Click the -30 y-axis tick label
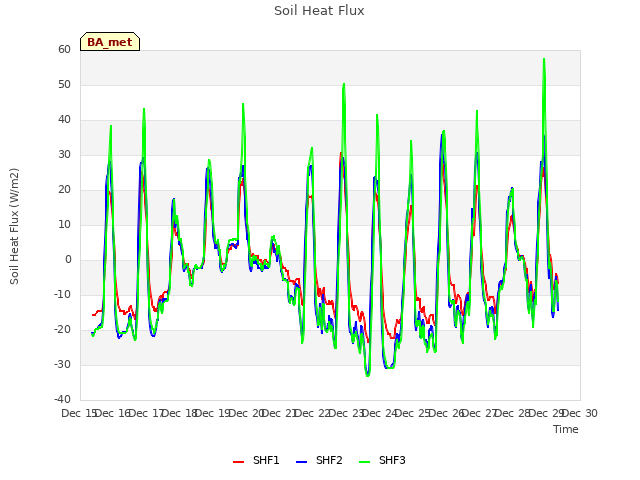The height and width of the screenshot is (480, 640). (62, 364)
